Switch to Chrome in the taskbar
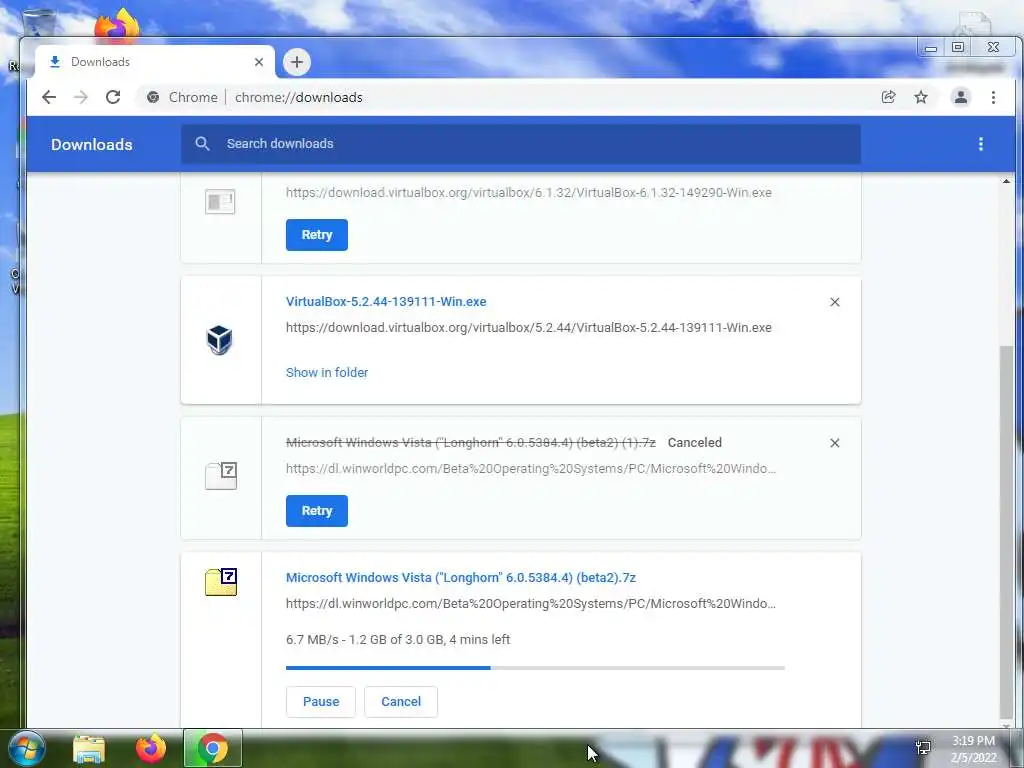This screenshot has height=768, width=1024. click(x=213, y=748)
